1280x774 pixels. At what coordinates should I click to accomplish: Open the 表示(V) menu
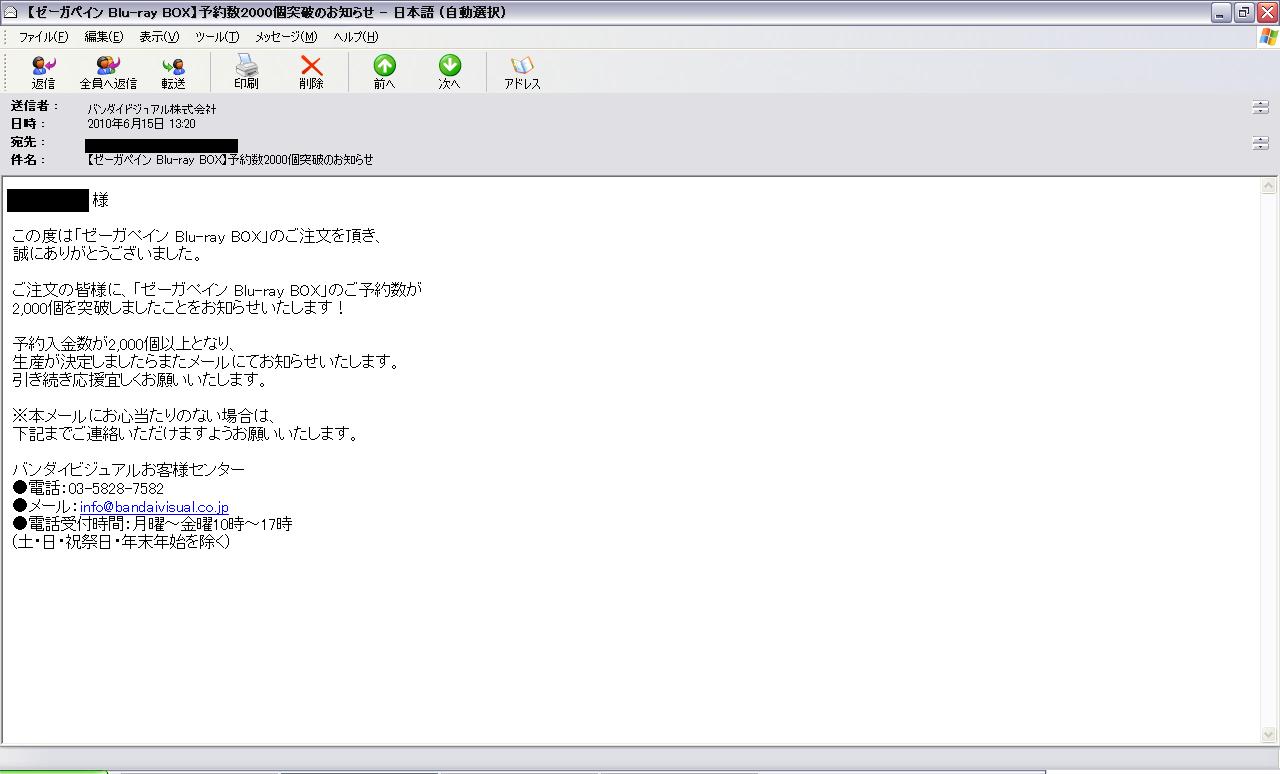point(159,37)
